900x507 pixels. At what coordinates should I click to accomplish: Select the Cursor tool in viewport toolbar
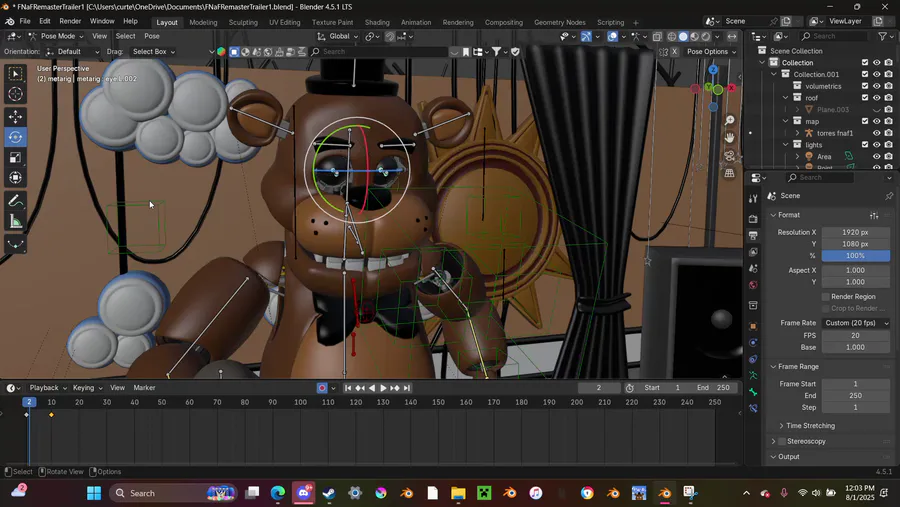[15, 94]
